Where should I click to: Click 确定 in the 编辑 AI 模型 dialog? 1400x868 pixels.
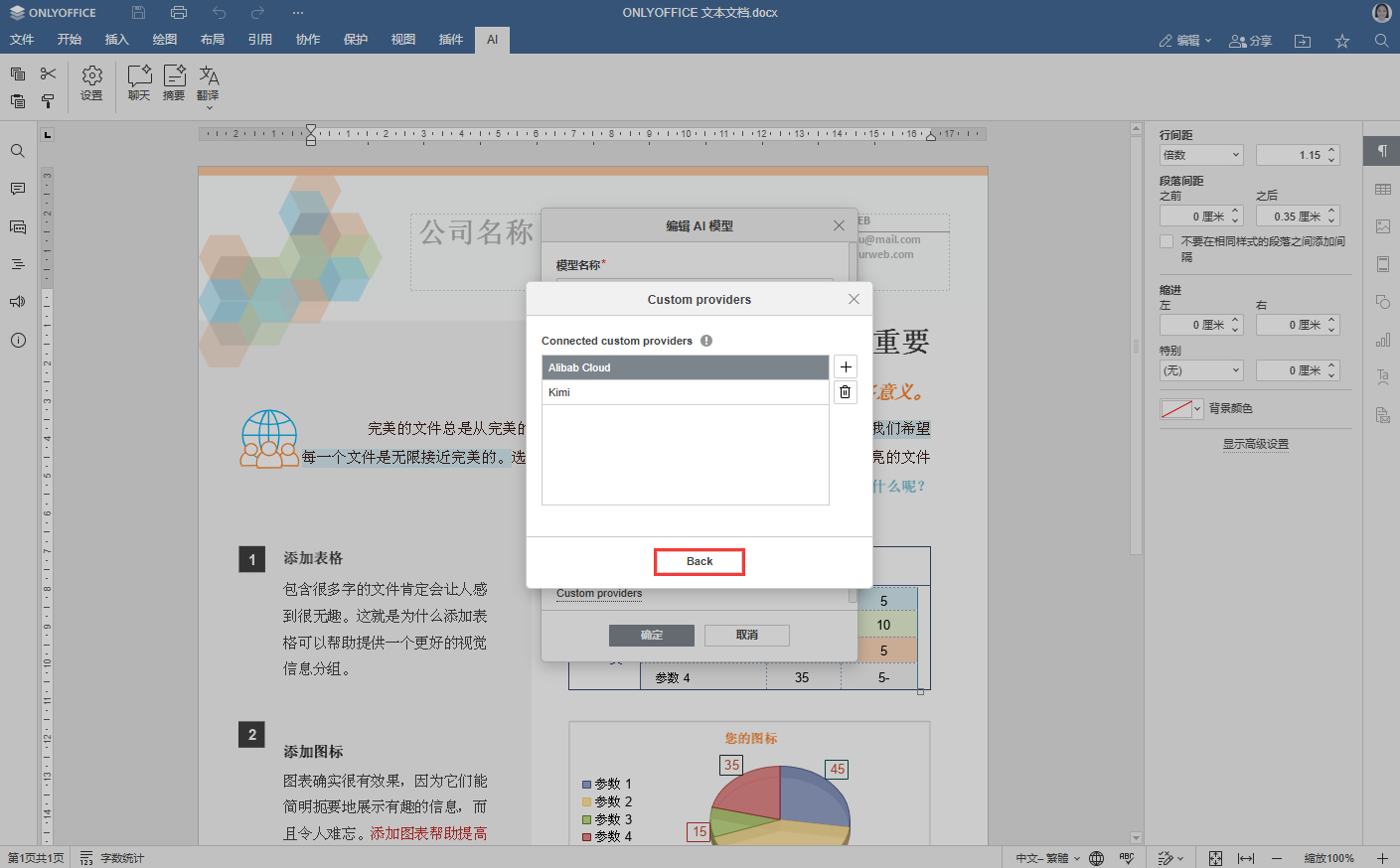coord(652,635)
